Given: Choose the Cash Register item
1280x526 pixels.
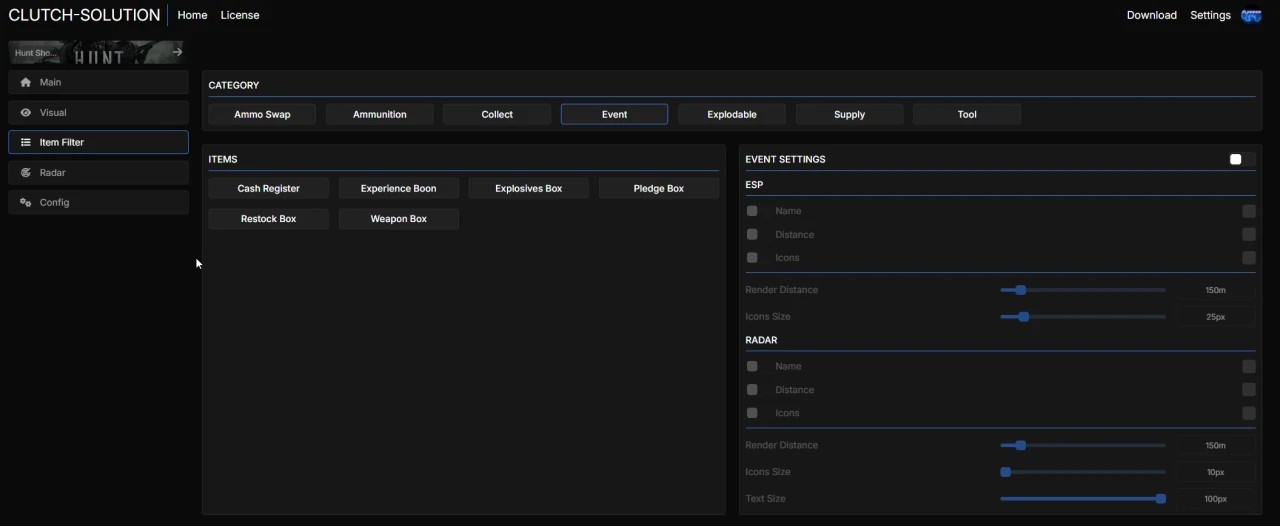Looking at the screenshot, I should click(268, 188).
